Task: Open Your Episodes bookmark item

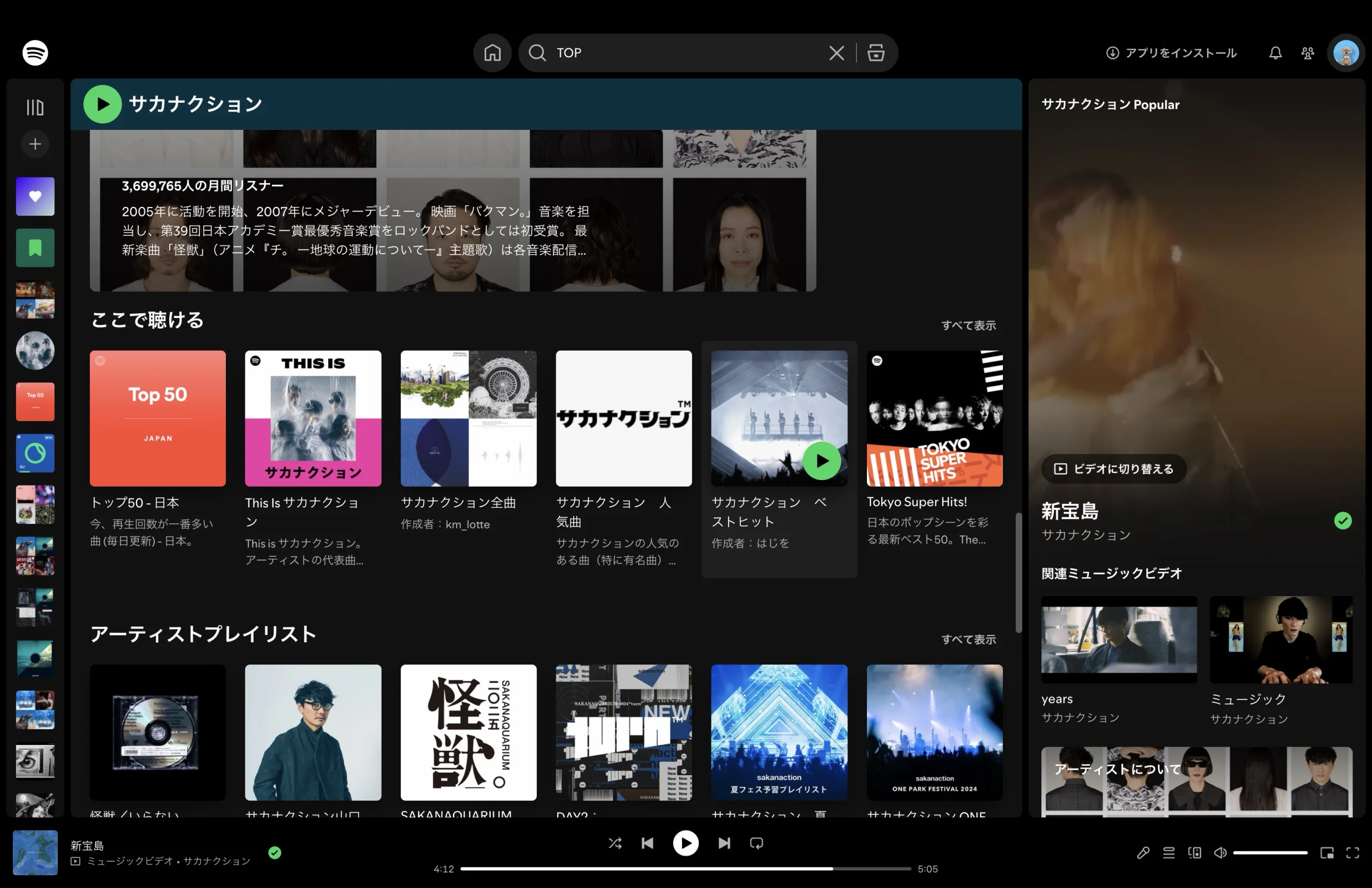Action: pos(35,248)
